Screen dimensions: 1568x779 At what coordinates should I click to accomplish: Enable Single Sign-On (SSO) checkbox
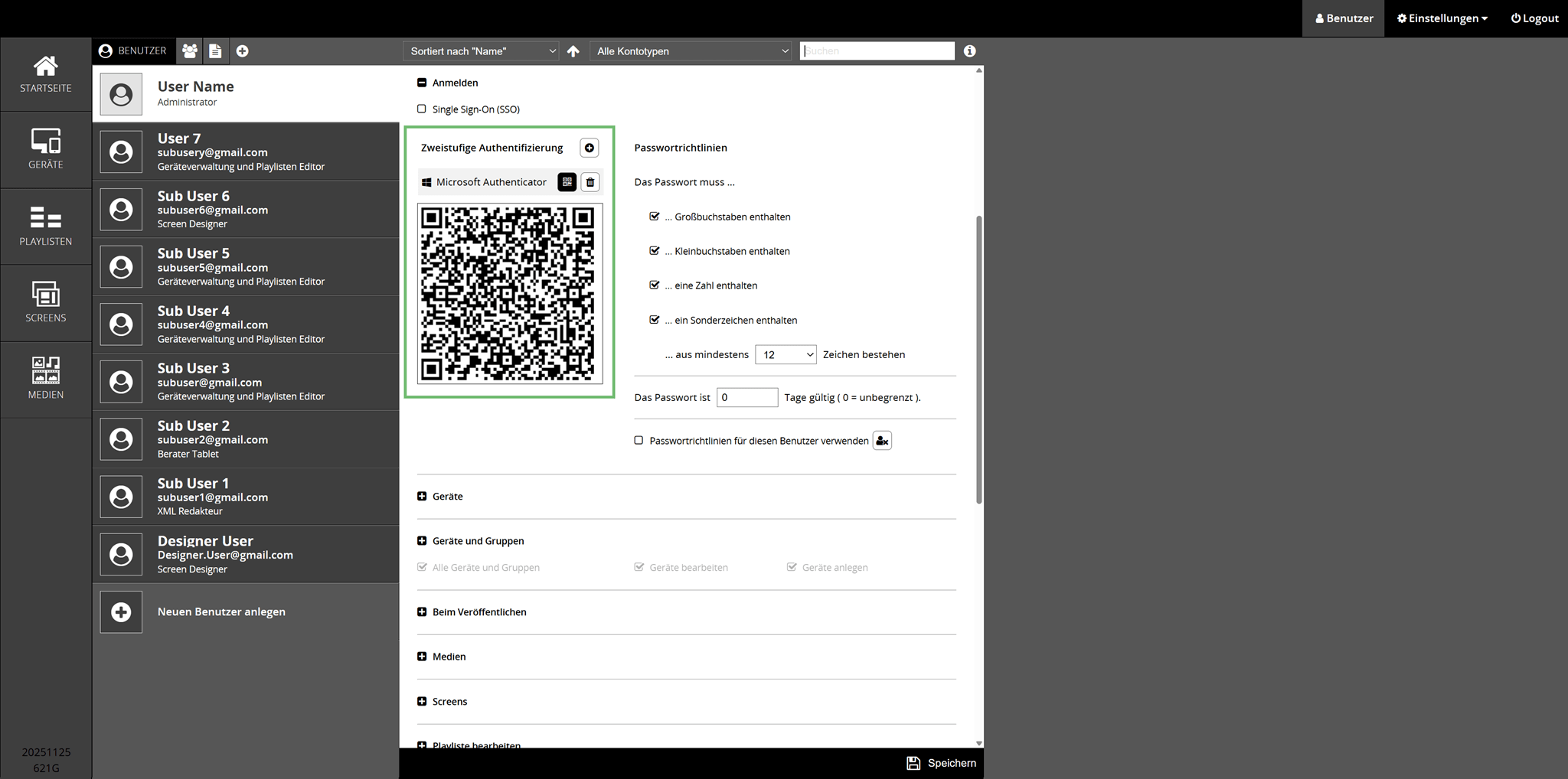[422, 109]
